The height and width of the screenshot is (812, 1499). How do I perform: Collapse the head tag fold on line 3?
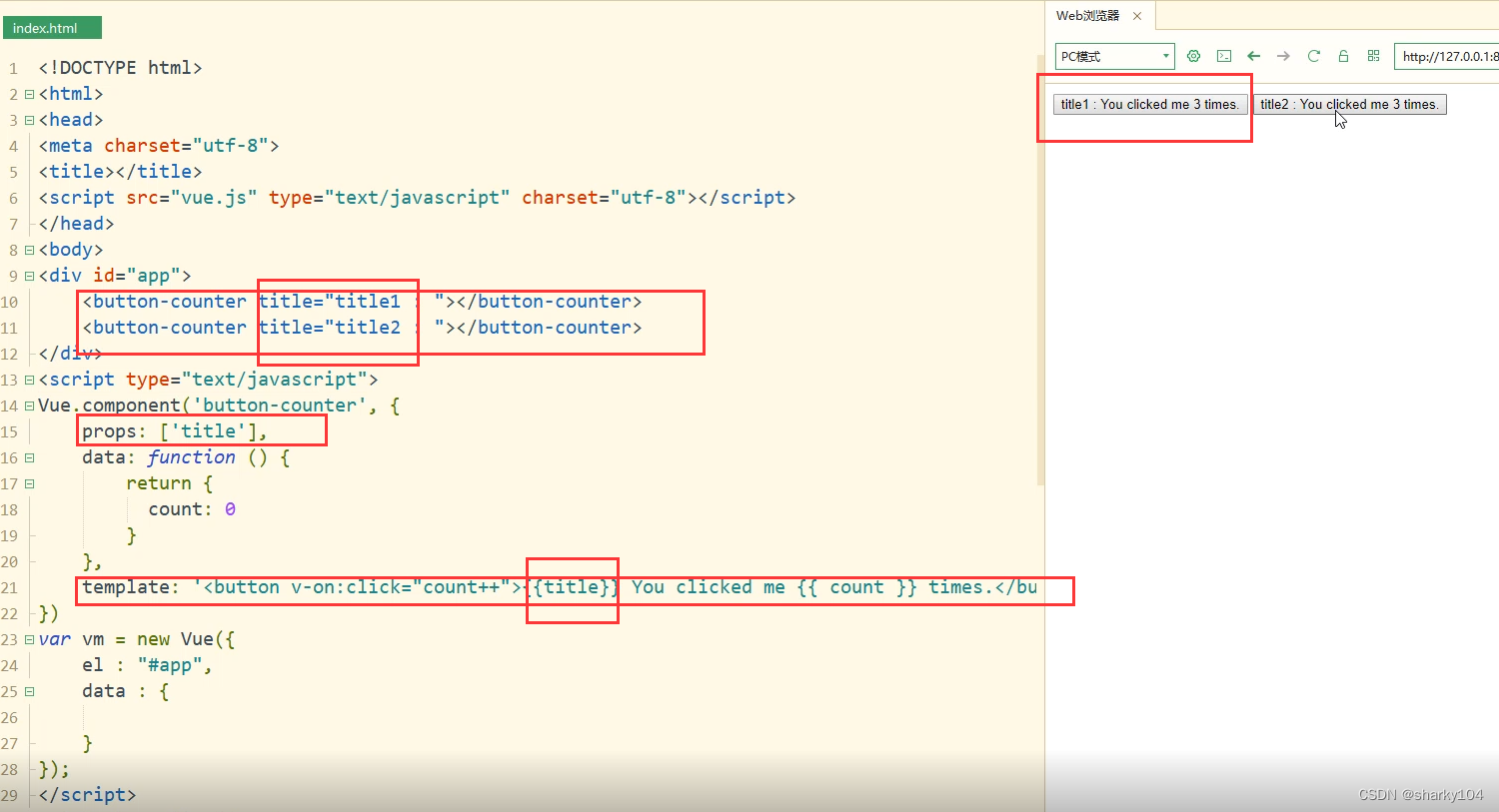pyautogui.click(x=29, y=120)
